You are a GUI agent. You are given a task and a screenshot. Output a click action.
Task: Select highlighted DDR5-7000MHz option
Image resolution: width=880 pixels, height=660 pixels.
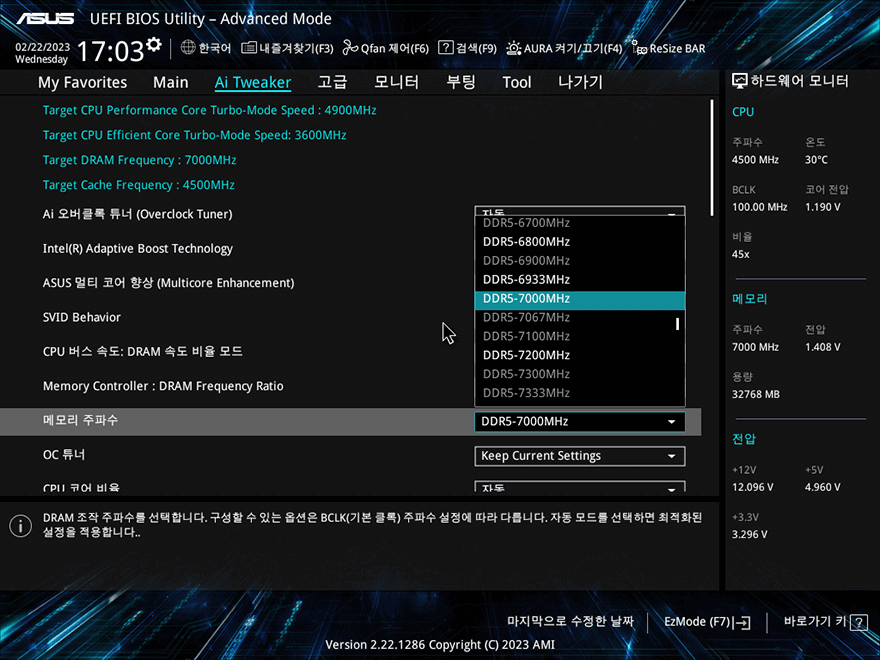580,299
